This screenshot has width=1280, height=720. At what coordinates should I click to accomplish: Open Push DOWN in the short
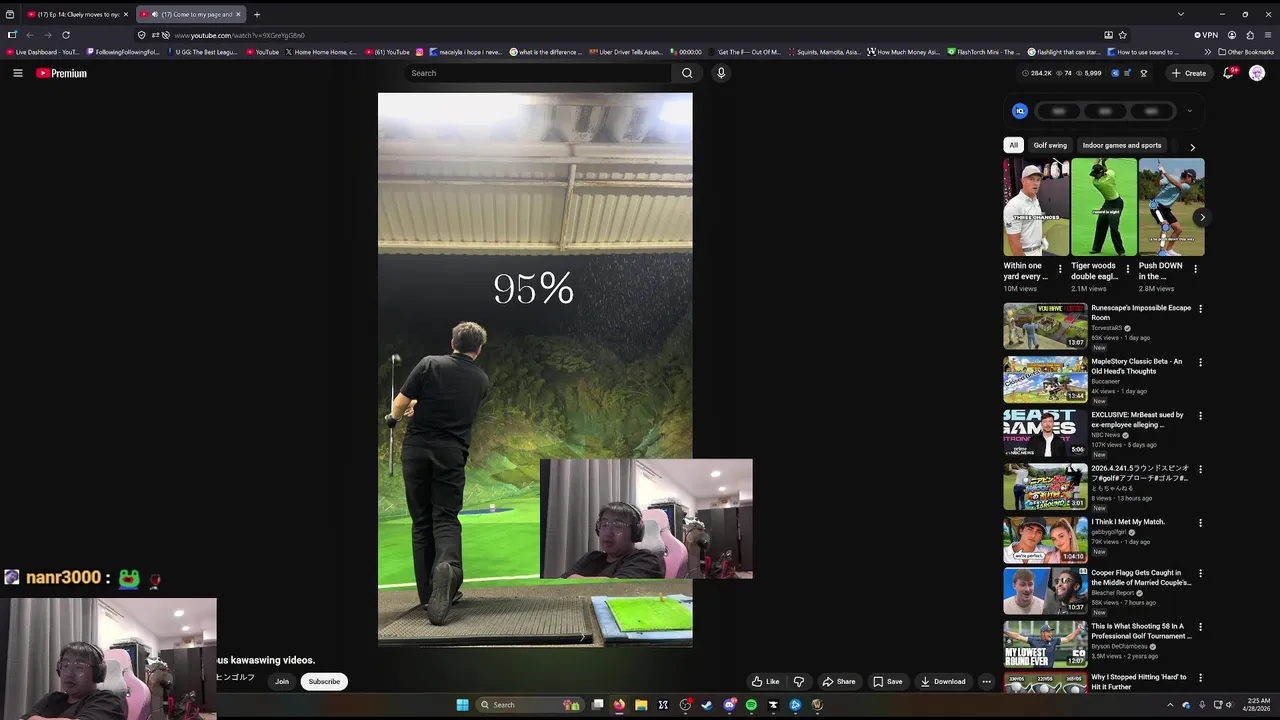click(x=1171, y=207)
